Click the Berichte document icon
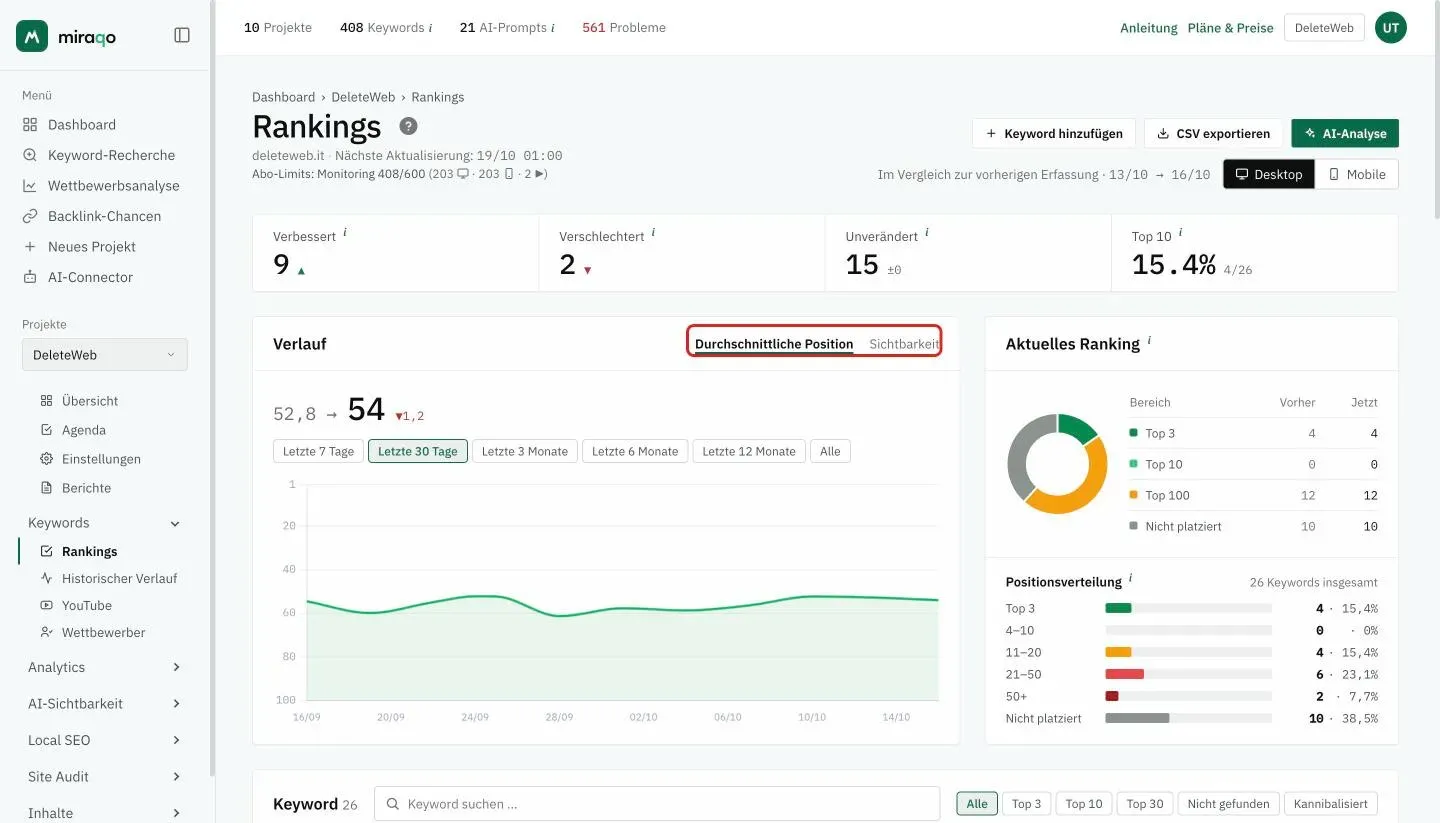The image size is (1440, 823). tap(46, 488)
